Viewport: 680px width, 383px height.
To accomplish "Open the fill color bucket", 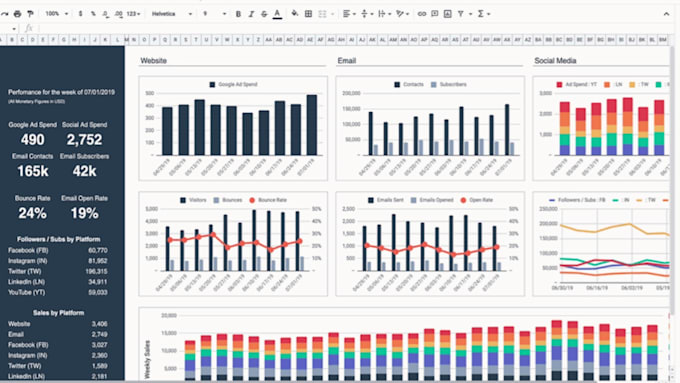I will pos(295,14).
